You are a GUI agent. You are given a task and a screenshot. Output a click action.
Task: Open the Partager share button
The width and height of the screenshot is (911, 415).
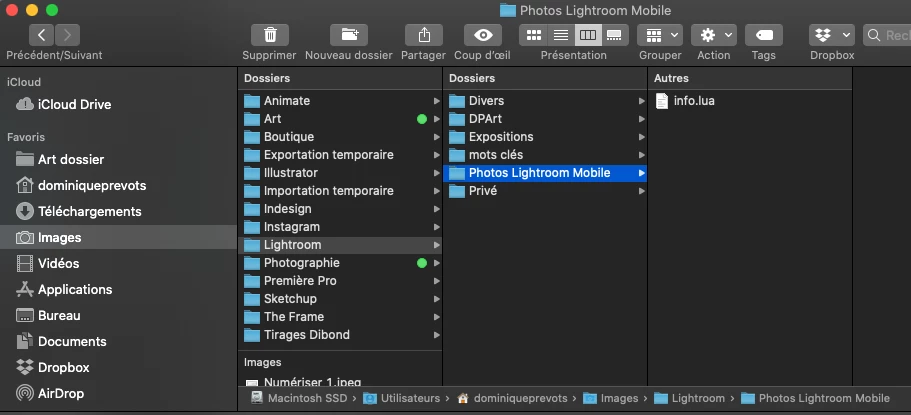click(424, 35)
